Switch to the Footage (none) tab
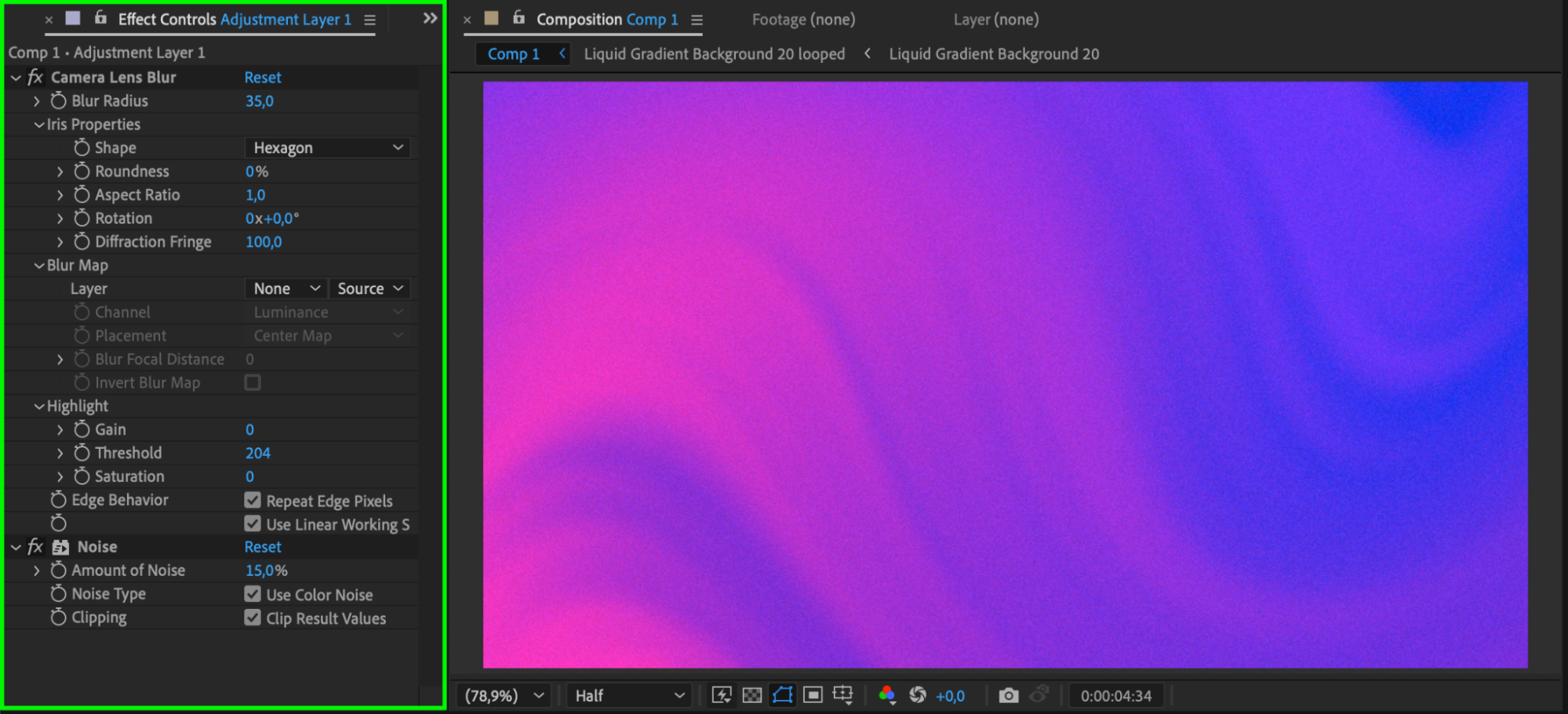This screenshot has width=1568, height=714. coord(803,20)
